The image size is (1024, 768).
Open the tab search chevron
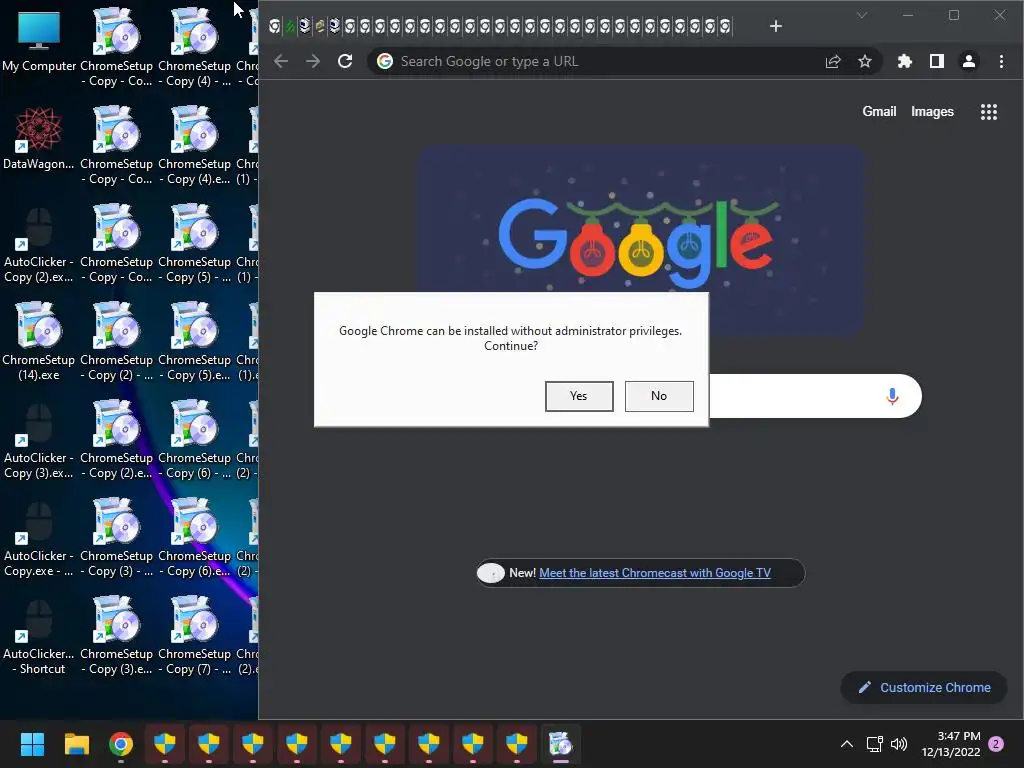861,15
